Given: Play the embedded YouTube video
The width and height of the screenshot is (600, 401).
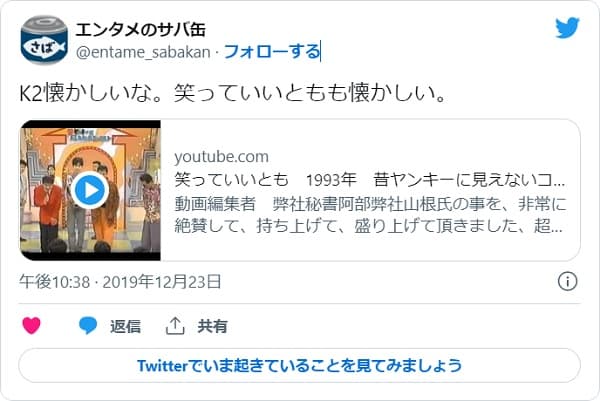Looking at the screenshot, I should click(90, 190).
